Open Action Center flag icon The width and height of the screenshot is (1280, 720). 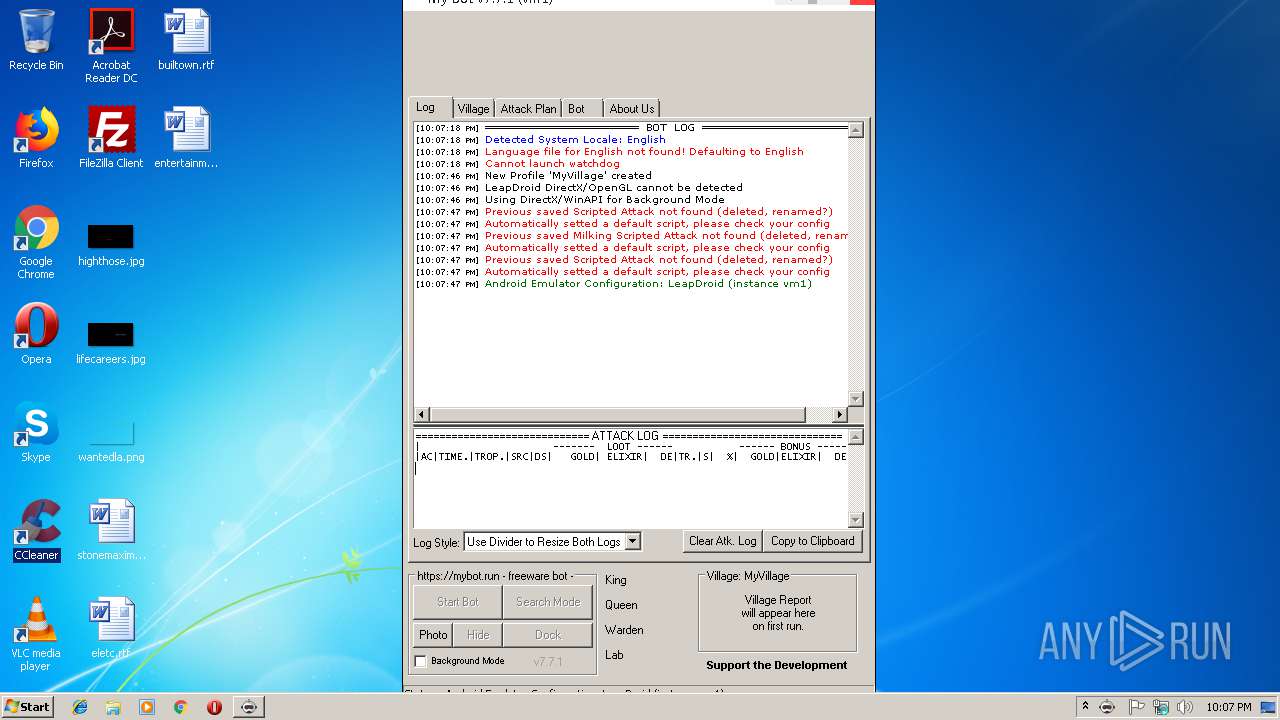(1136, 707)
